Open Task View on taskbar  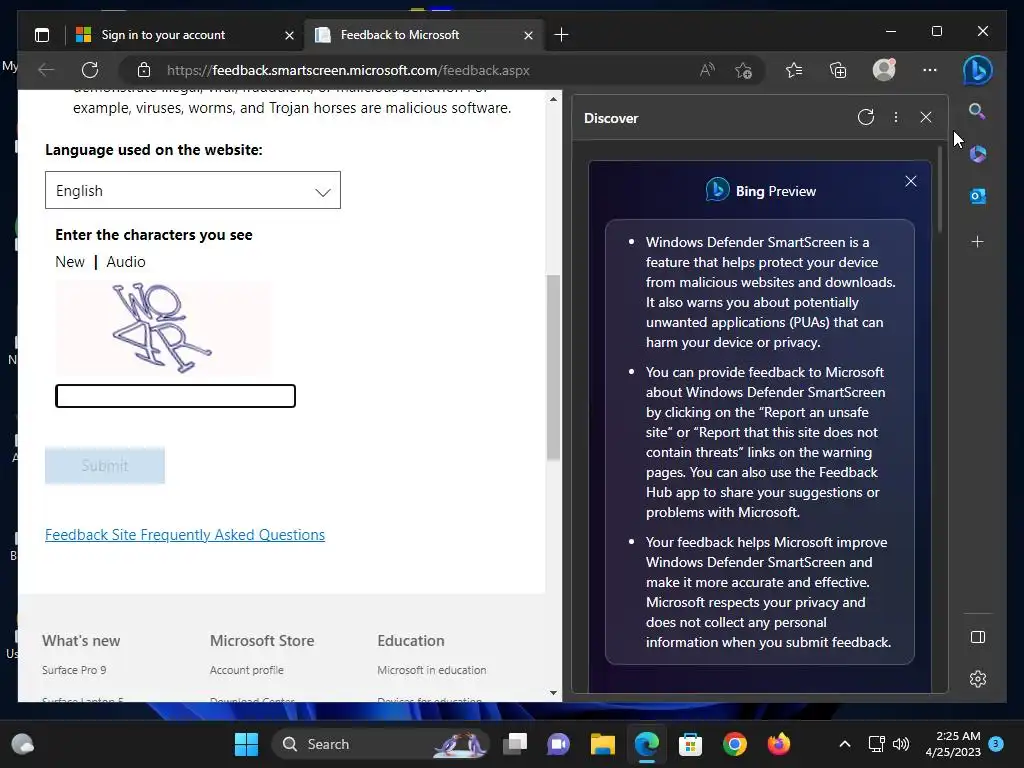tap(515, 744)
